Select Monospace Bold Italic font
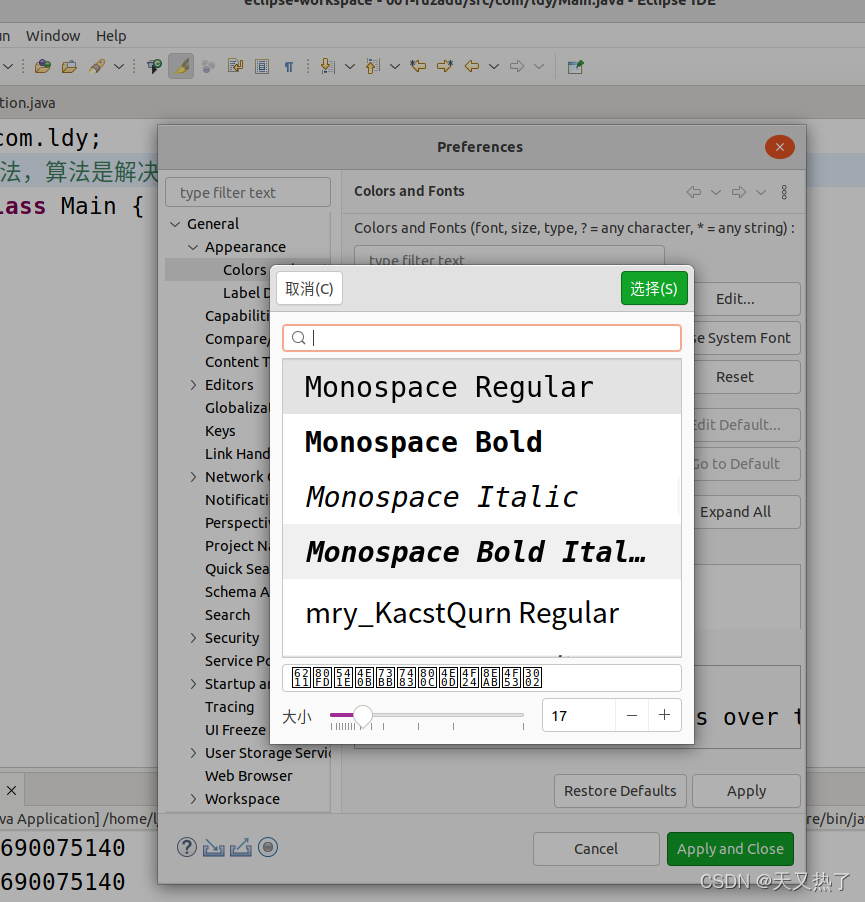865x902 pixels. 482,552
